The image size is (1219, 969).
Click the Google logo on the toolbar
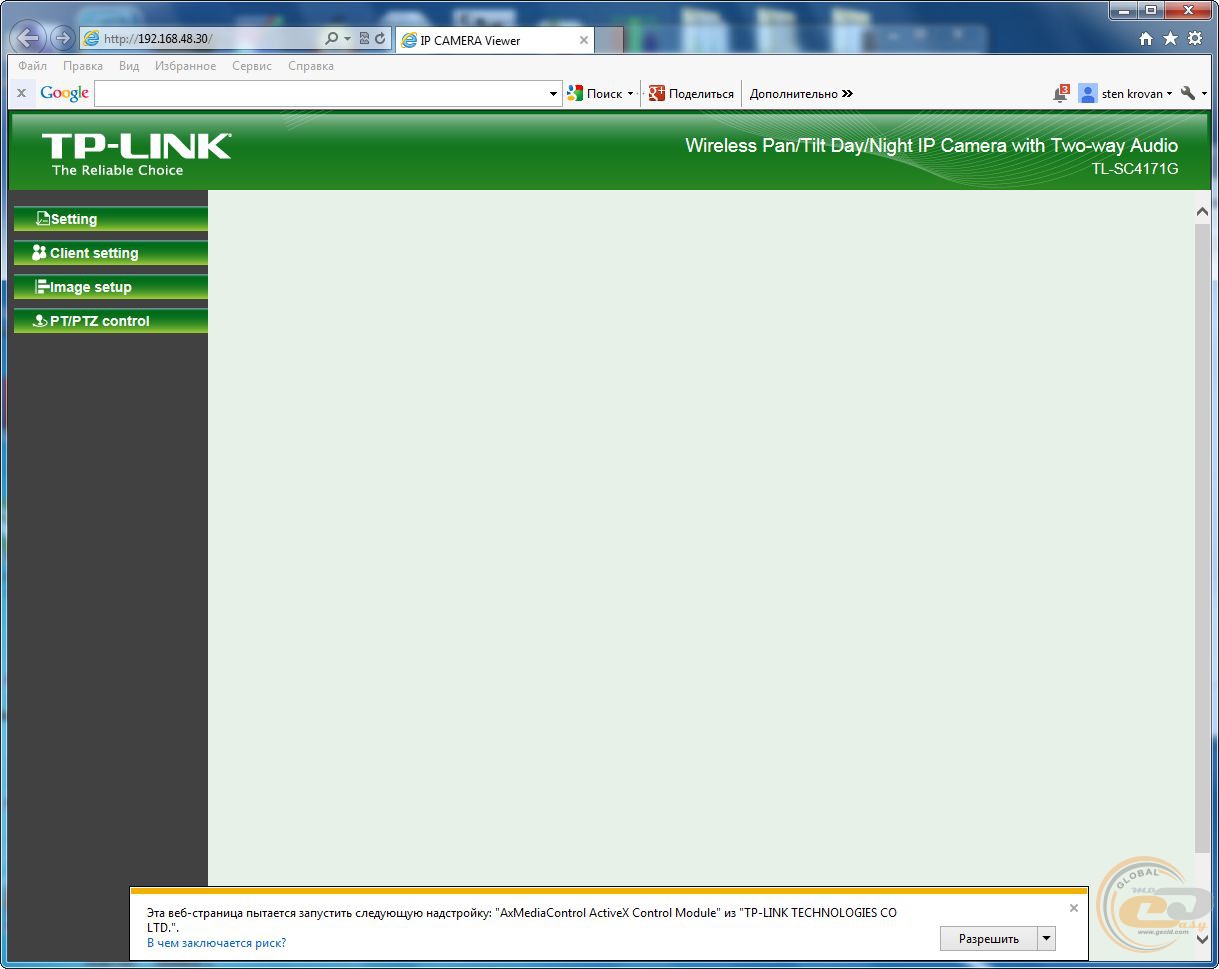click(65, 93)
